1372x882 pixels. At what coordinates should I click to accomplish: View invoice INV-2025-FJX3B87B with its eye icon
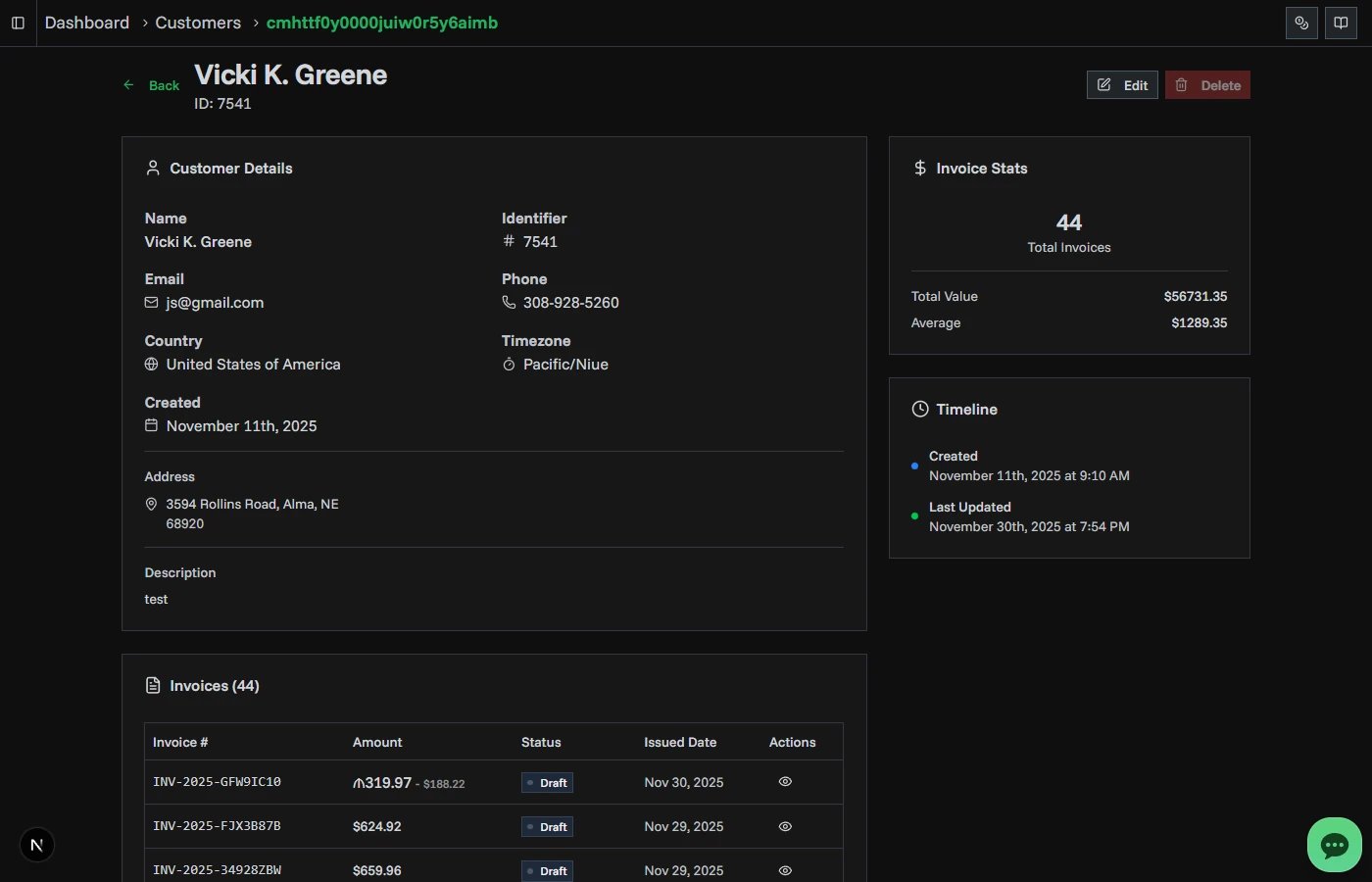(x=784, y=826)
